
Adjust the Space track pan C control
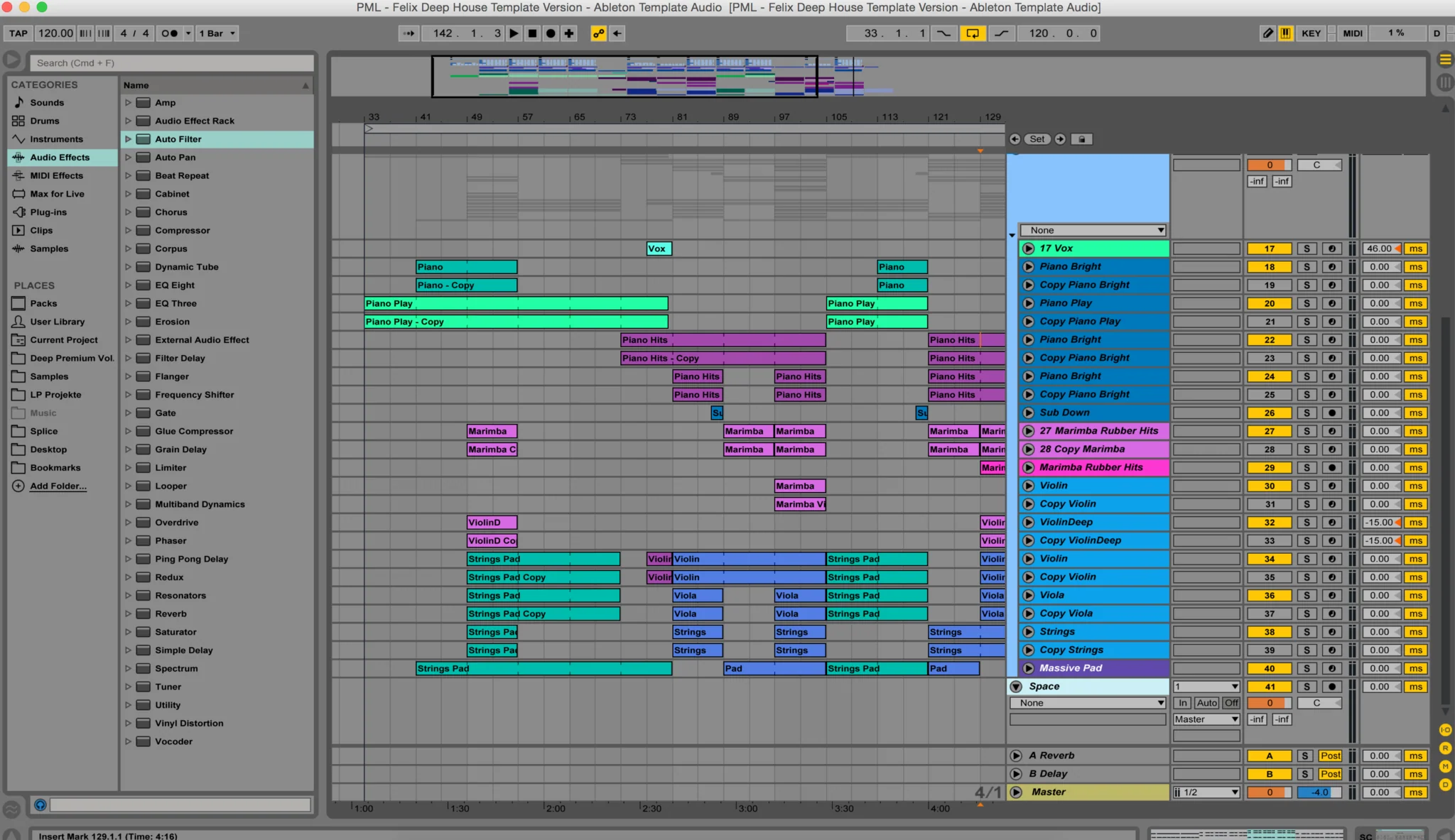(1319, 703)
